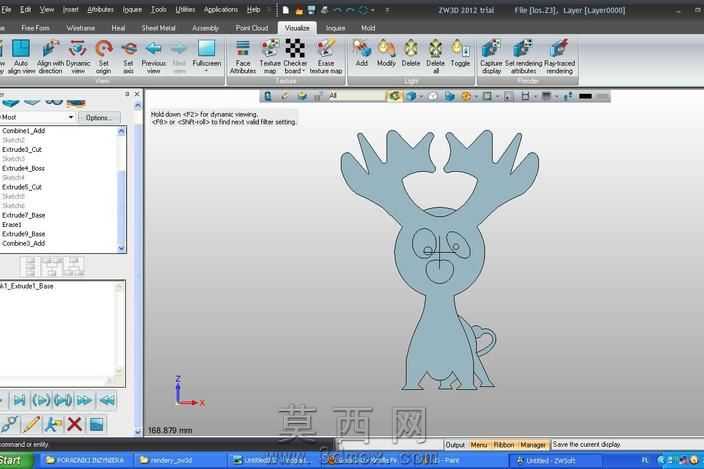Screen dimensions: 704x469
Task: Open the Texture map tool
Action: (270, 57)
